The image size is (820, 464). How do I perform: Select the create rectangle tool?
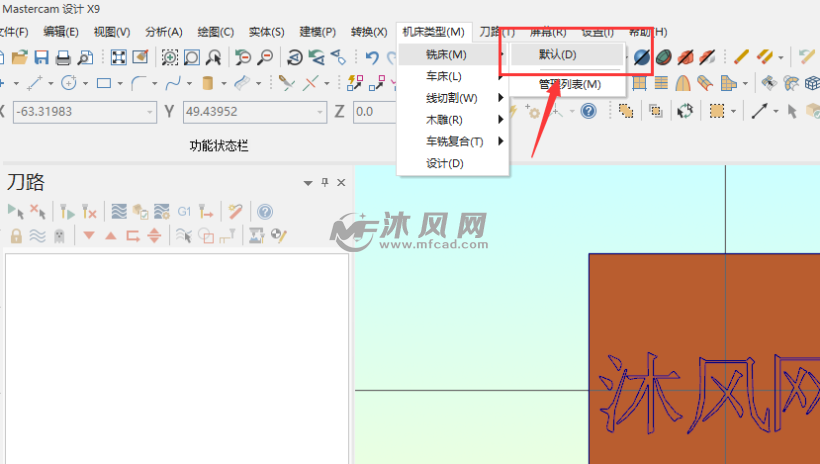pos(104,83)
